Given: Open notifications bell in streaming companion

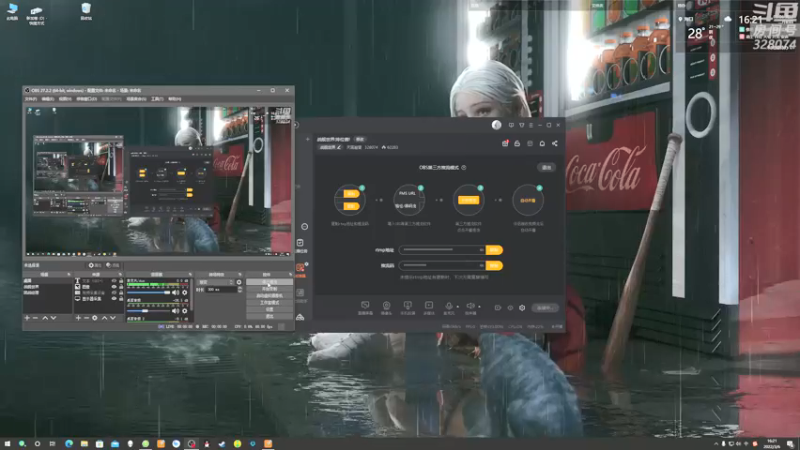Looking at the screenshot, I should click(x=542, y=143).
